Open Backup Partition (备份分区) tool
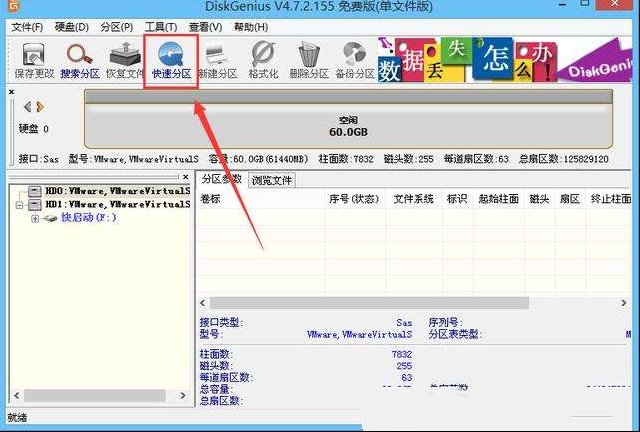 pos(355,61)
